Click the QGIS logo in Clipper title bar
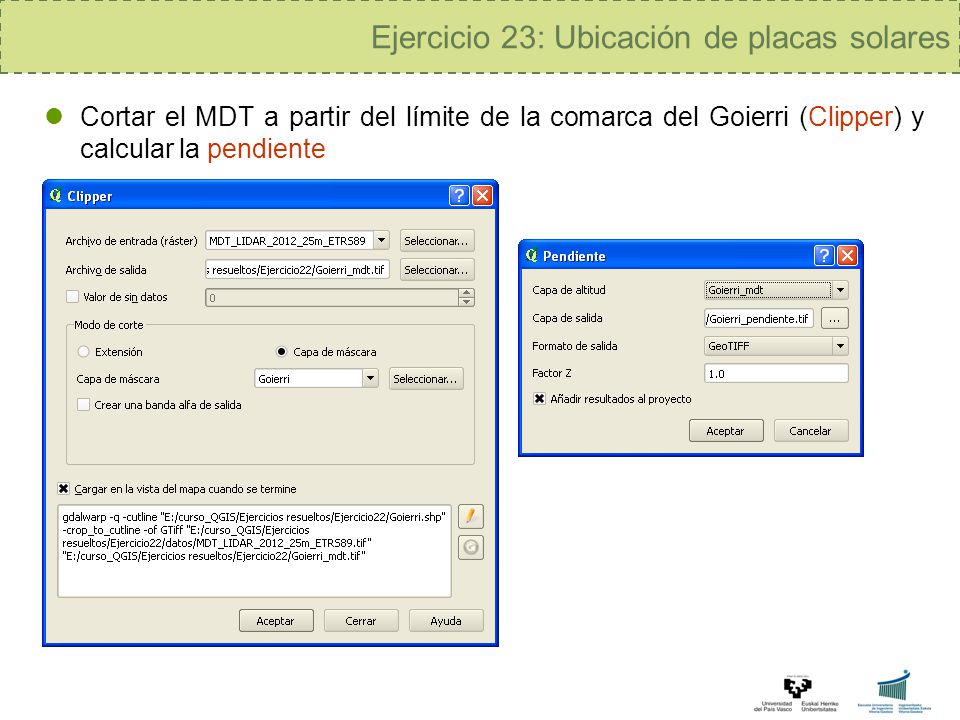 tap(56, 195)
